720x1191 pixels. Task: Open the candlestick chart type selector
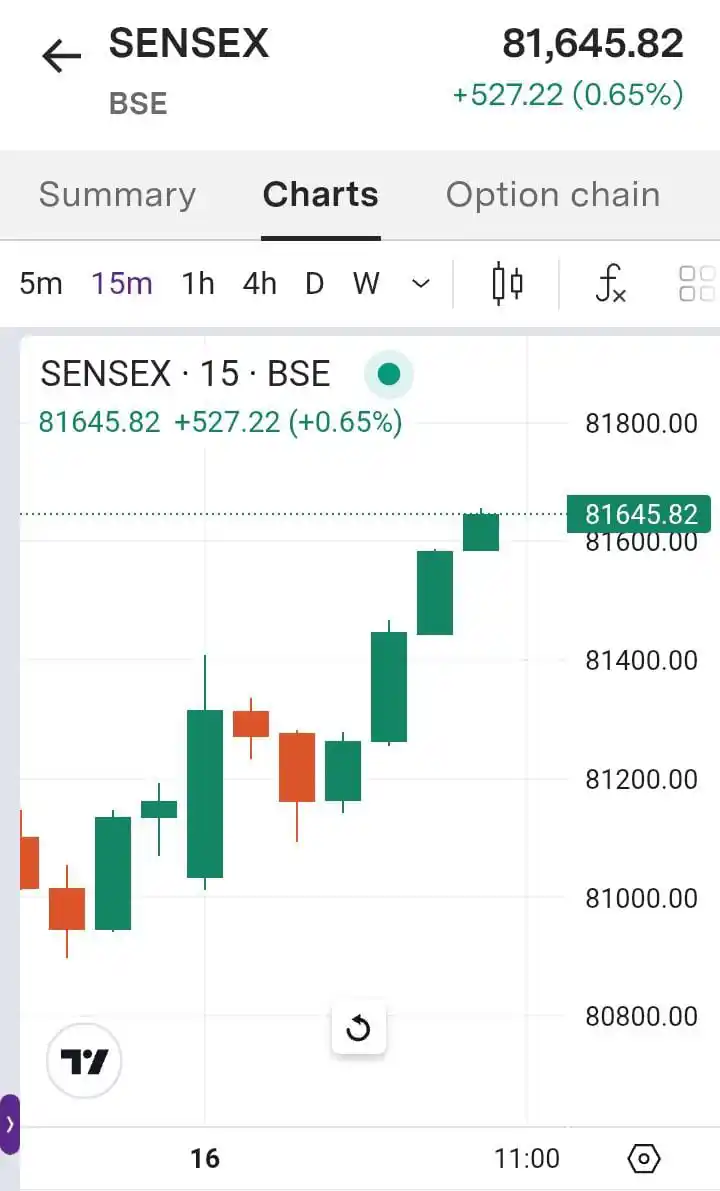click(507, 283)
